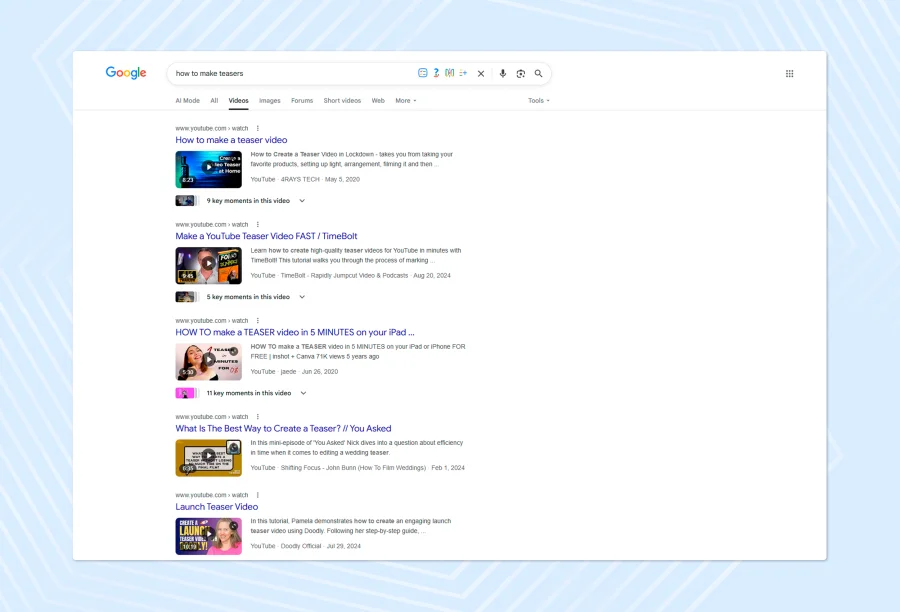Open "What Is The Best Way to Create a Teaser" link
This screenshot has width=900, height=612.
pyautogui.click(x=283, y=429)
